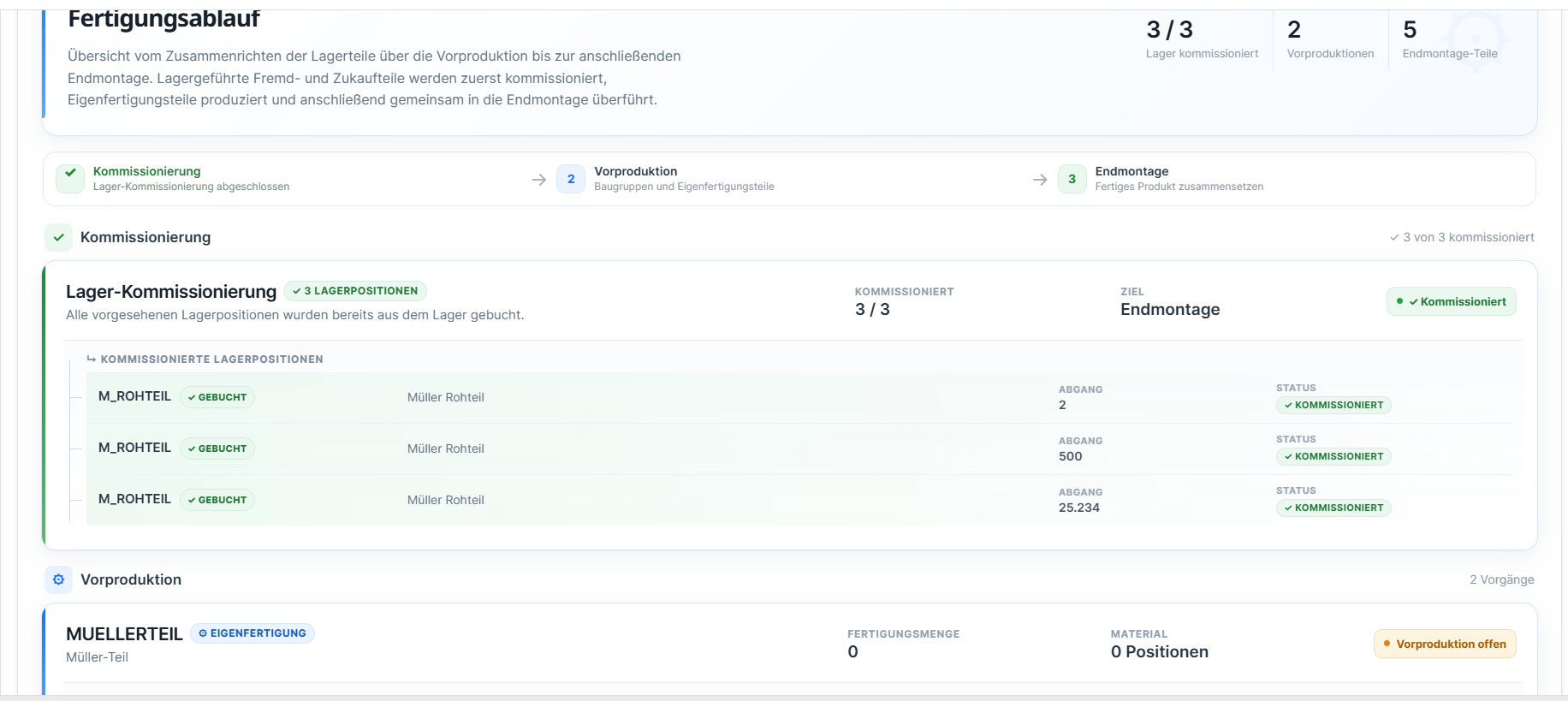
Task: Click the checkmark icon left of Kommissionierung section heading
Action: pos(58,237)
